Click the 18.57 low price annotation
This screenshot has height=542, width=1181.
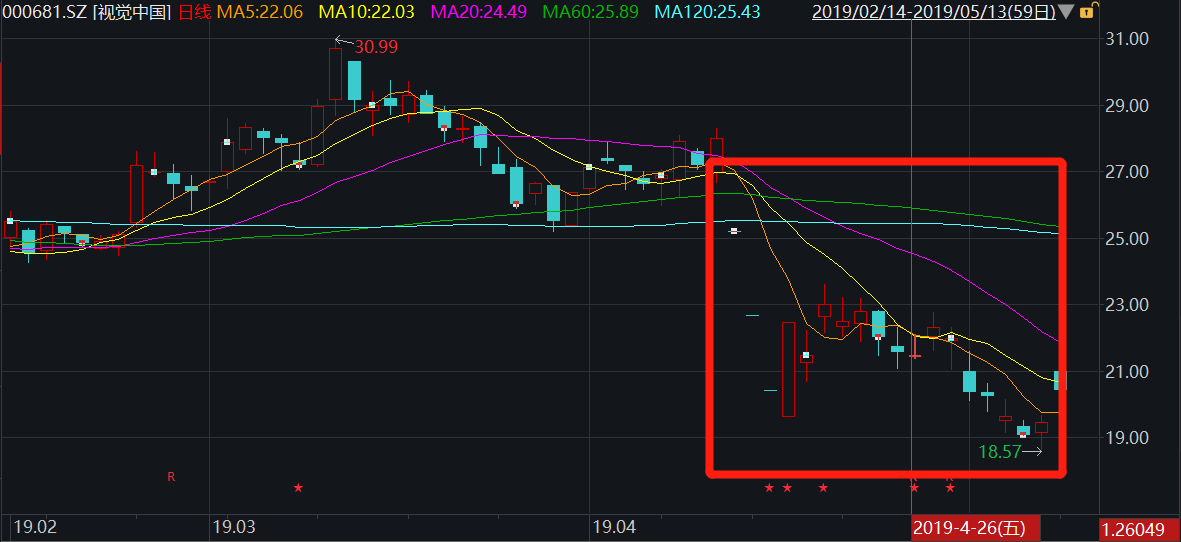tap(999, 452)
